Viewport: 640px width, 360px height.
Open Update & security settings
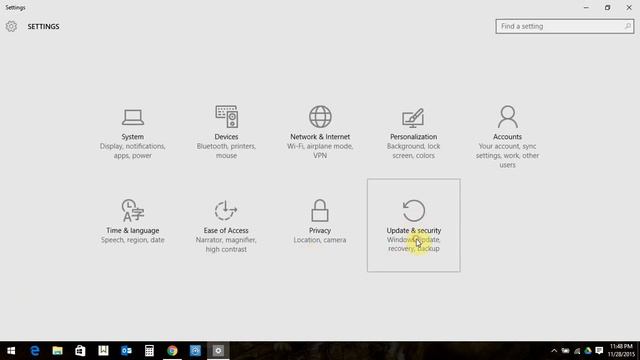413,225
